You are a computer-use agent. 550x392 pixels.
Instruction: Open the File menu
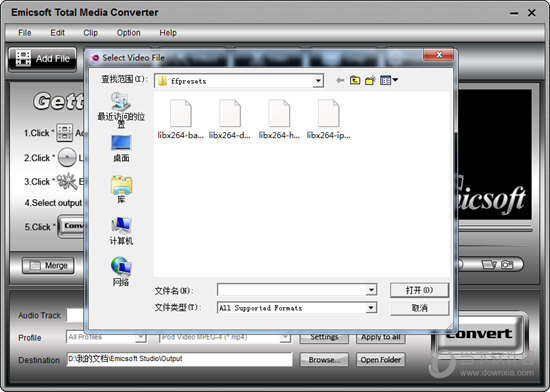click(25, 33)
